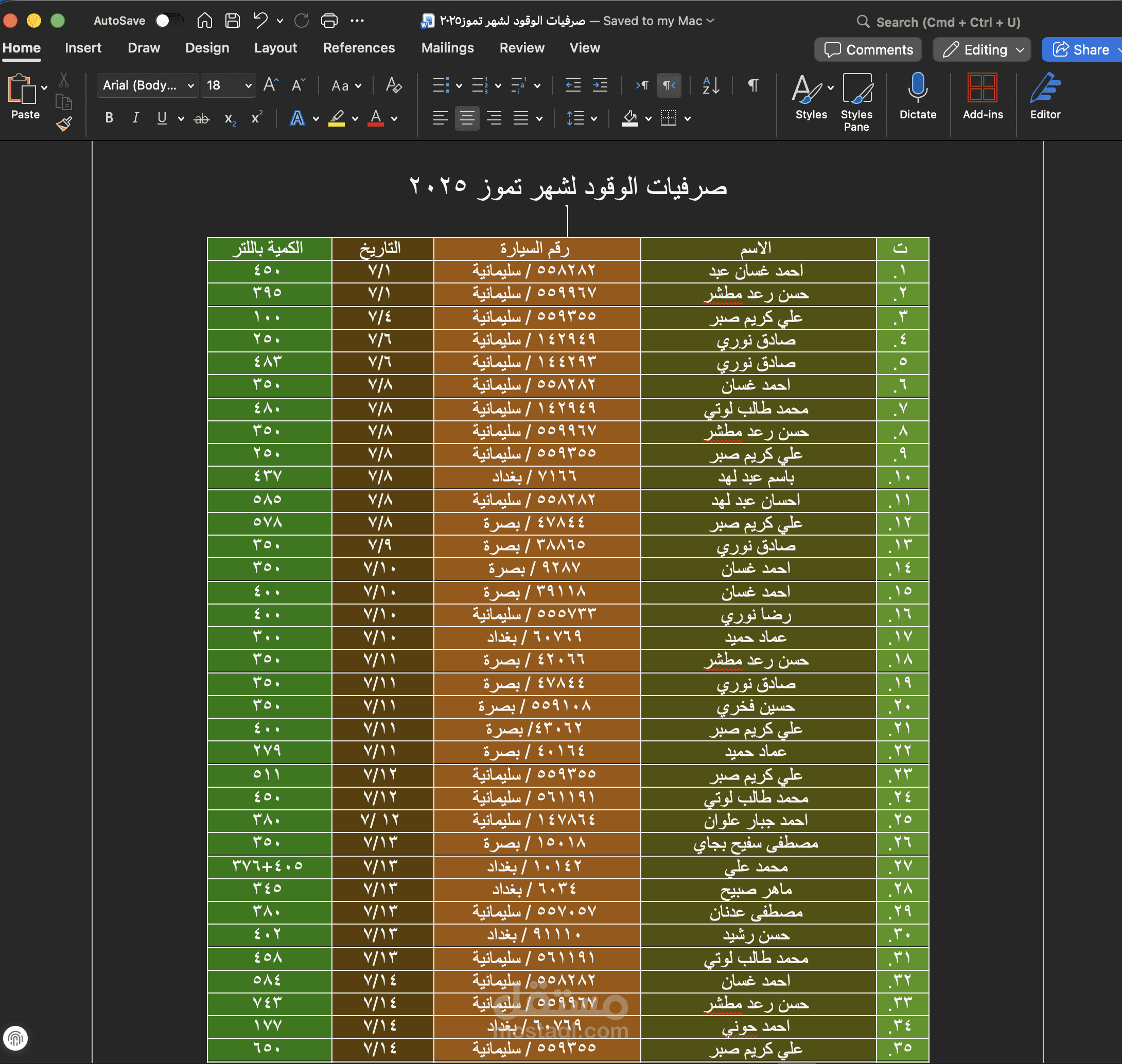Open the View tab
The width and height of the screenshot is (1122, 1064).
click(584, 48)
